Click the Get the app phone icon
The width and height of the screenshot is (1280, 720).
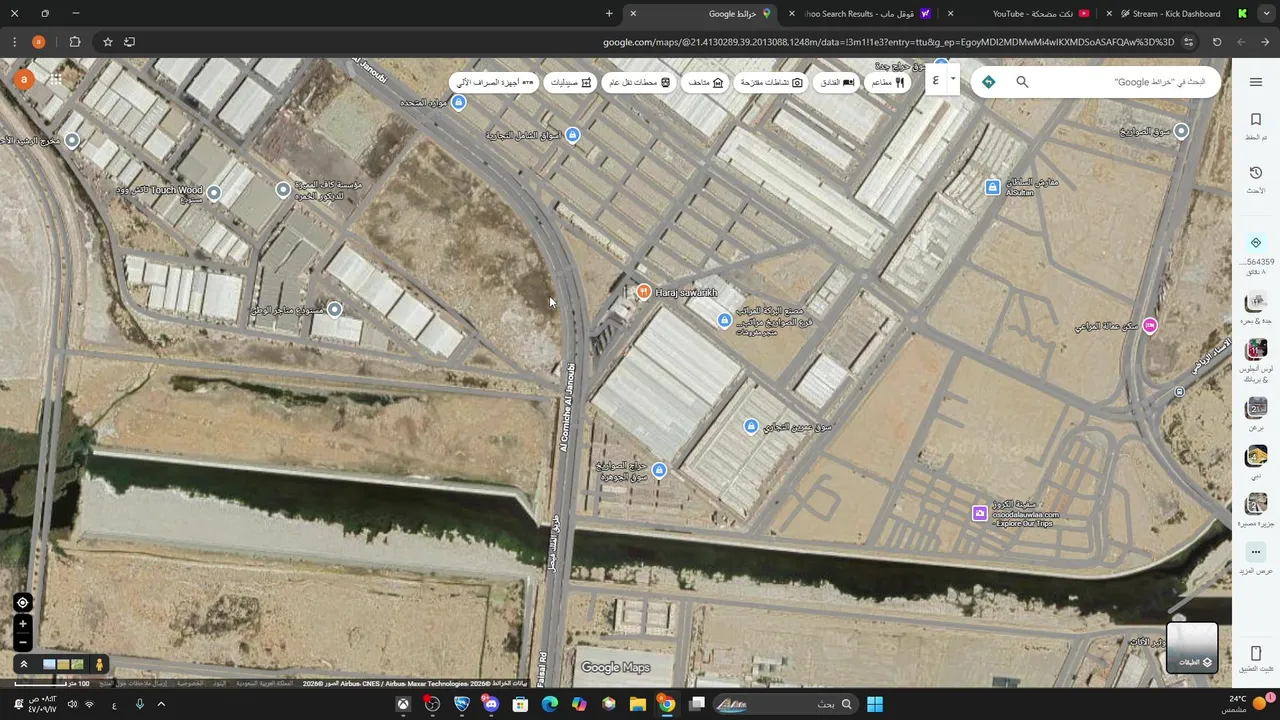point(1256,653)
